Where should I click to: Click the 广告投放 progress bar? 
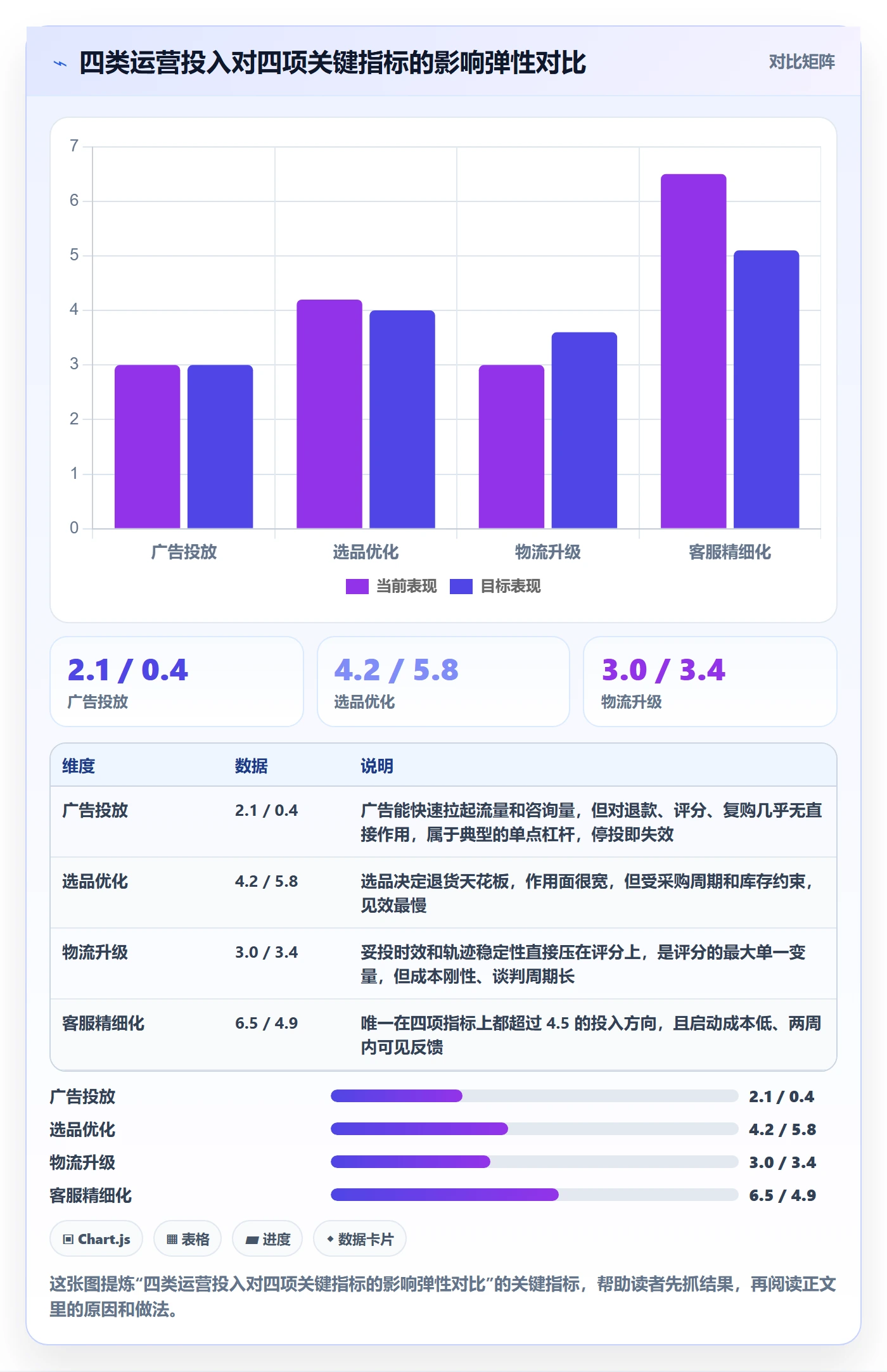534,1096
